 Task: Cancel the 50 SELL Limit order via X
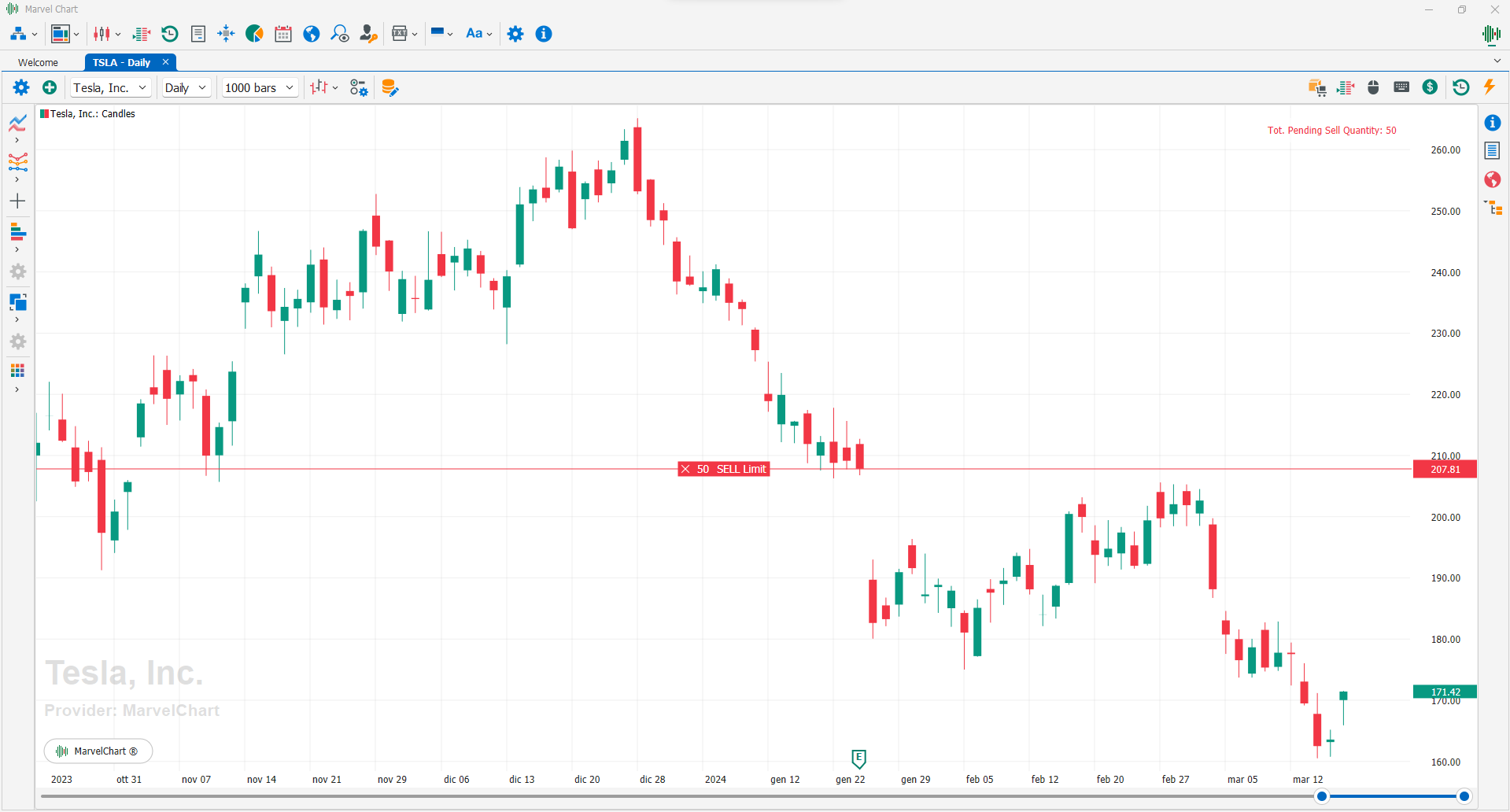685,469
